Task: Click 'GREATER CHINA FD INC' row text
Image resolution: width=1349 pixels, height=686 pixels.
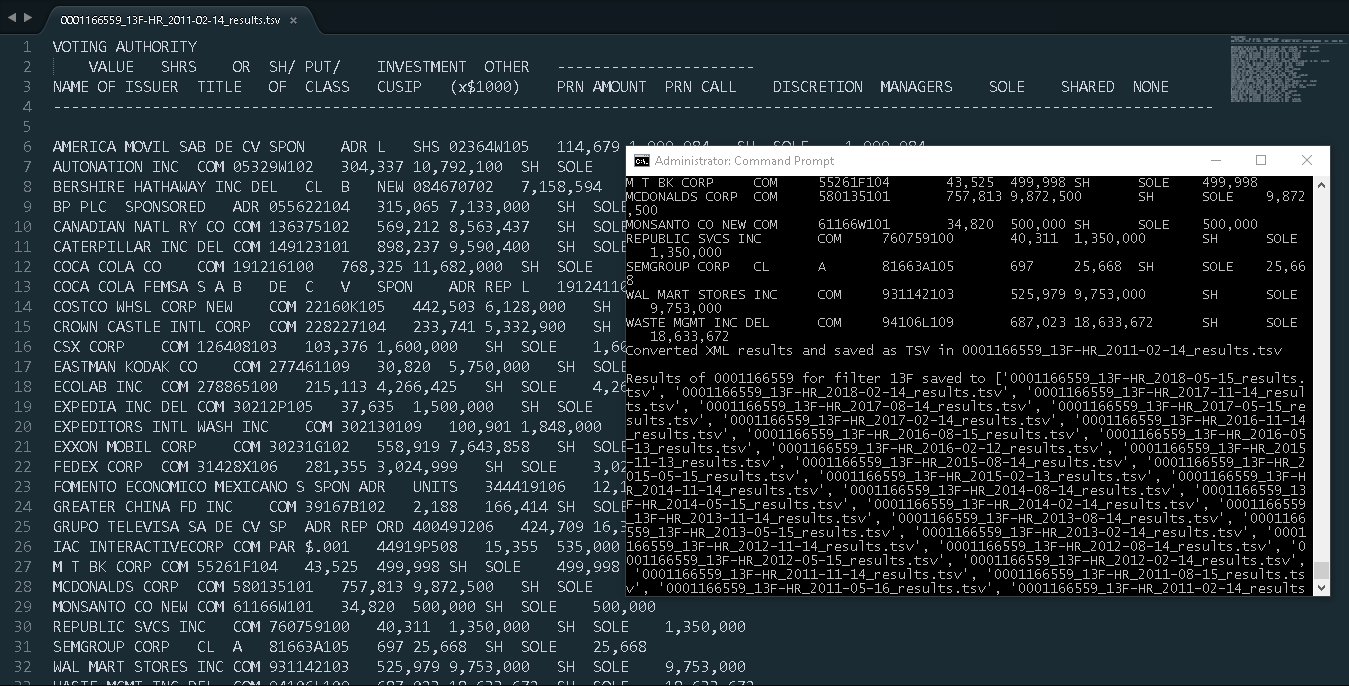Action: (143, 507)
